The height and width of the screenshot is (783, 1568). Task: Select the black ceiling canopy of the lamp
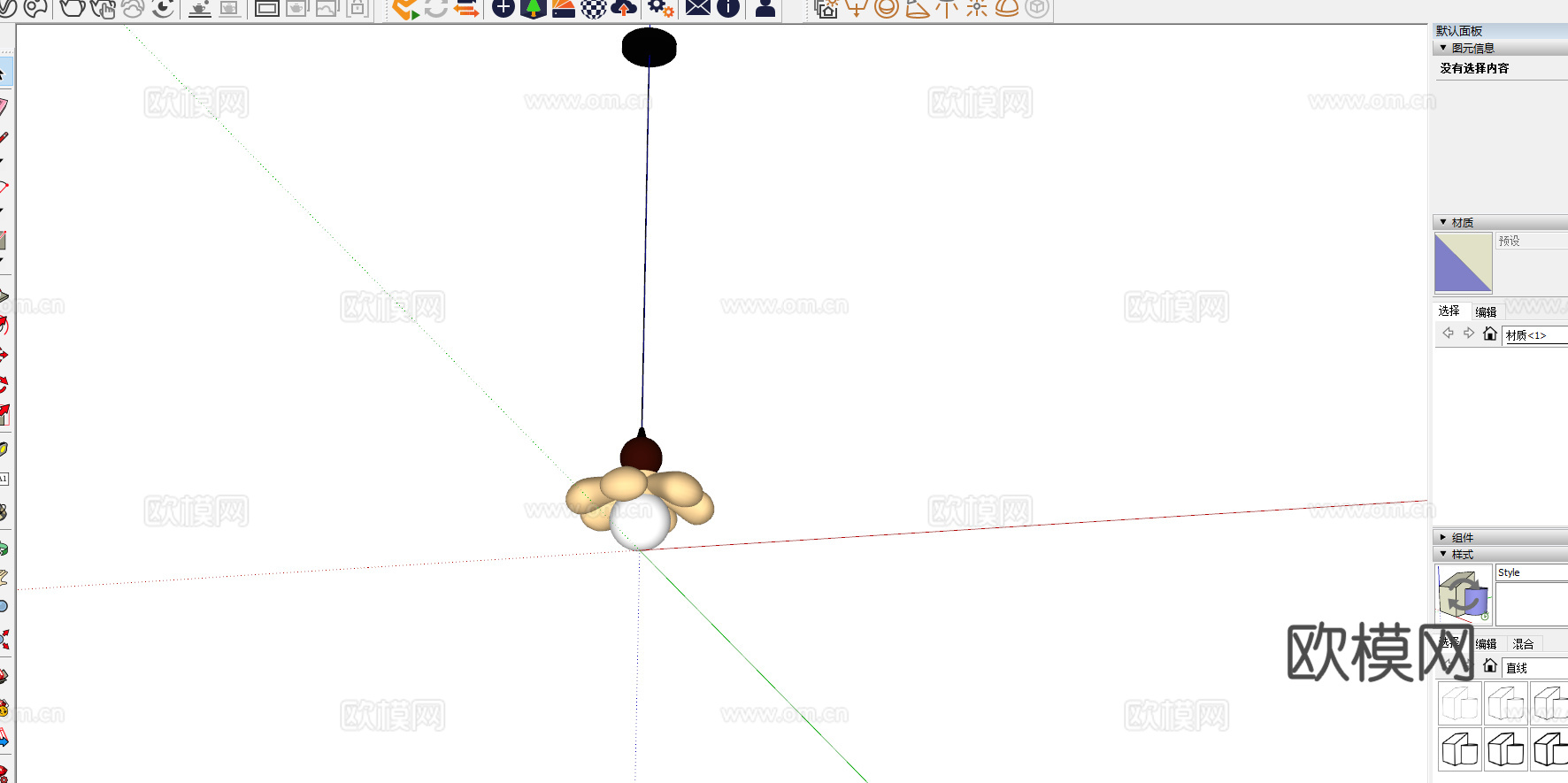tap(649, 47)
